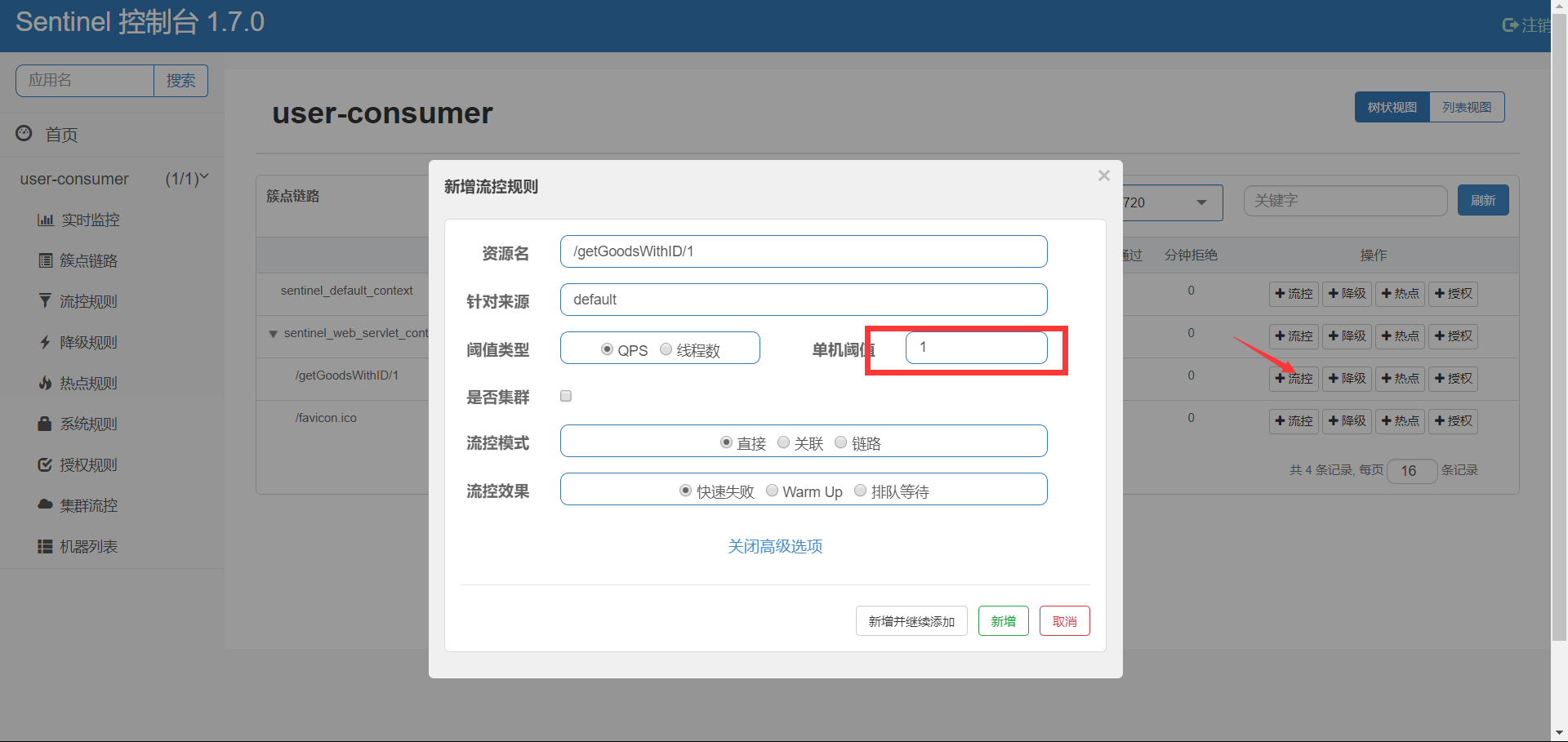Image resolution: width=1568 pixels, height=742 pixels.
Task: Select 排队等待 flow control effect
Action: (860, 491)
